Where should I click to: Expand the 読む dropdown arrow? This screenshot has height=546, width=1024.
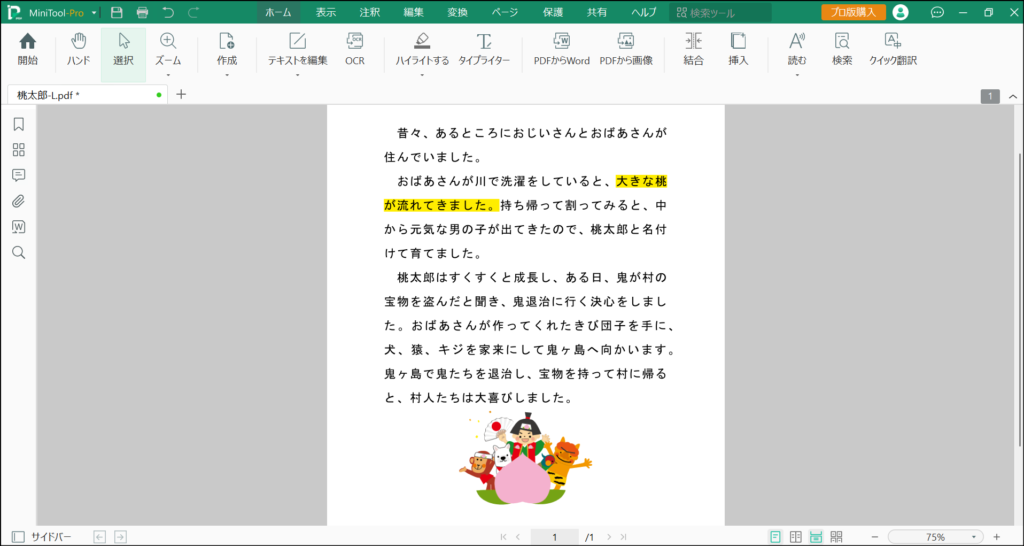[x=797, y=75]
